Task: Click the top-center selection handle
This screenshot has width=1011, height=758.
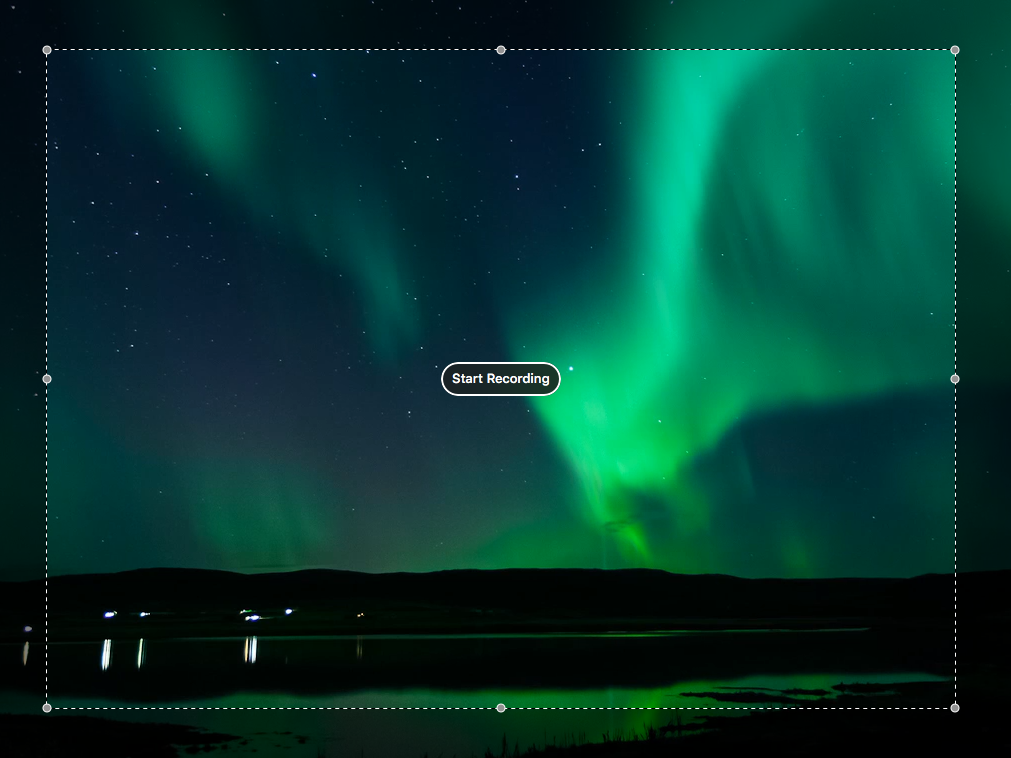Action: pos(501,50)
